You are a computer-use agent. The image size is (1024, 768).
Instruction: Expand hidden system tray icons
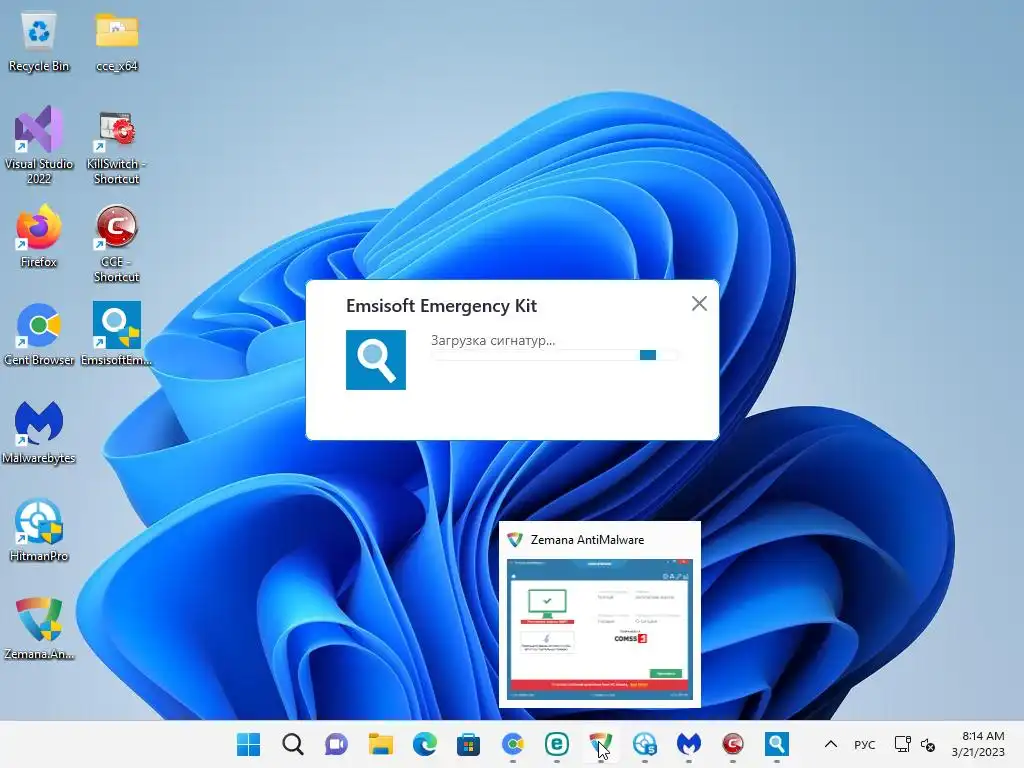831,744
